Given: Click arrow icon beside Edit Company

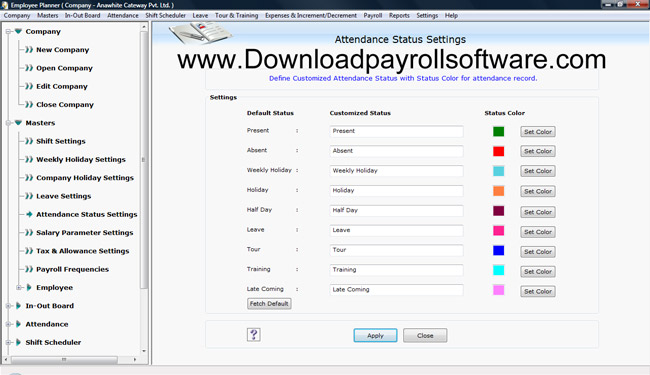Looking at the screenshot, I should pyautogui.click(x=29, y=86).
